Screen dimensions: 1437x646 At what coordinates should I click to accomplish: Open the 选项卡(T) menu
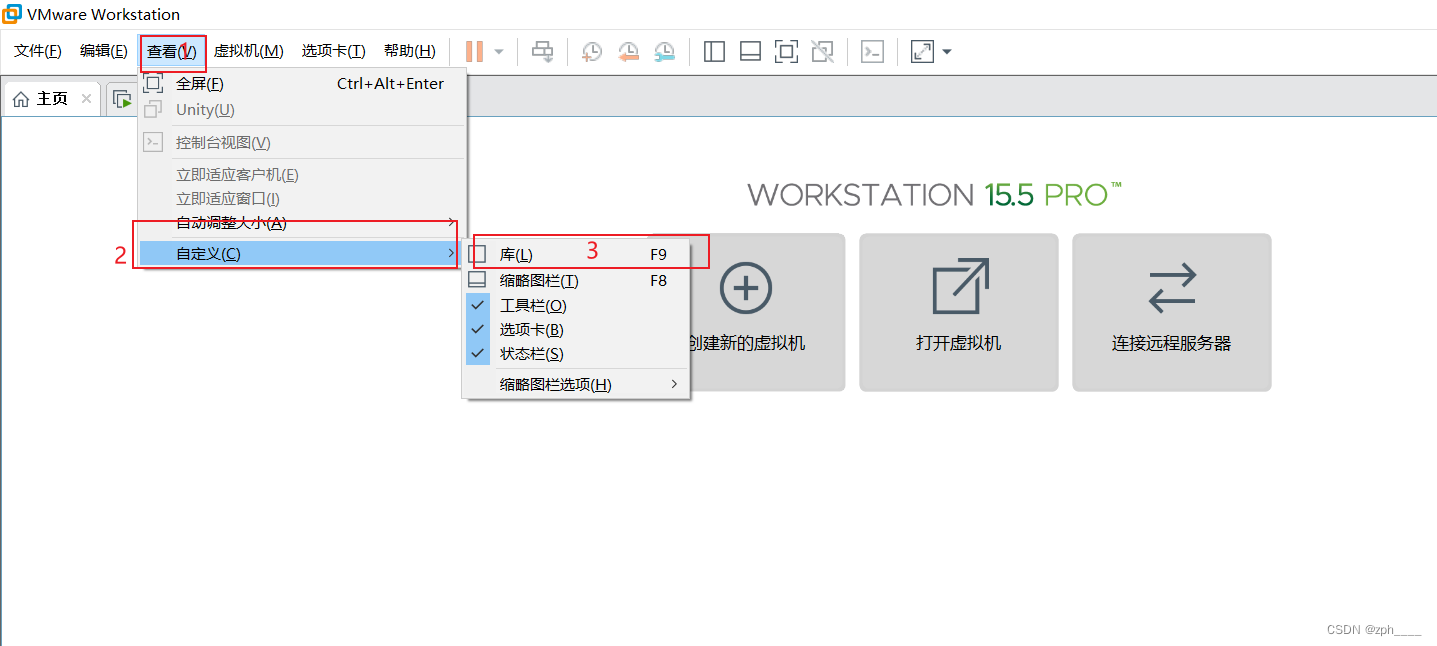334,51
